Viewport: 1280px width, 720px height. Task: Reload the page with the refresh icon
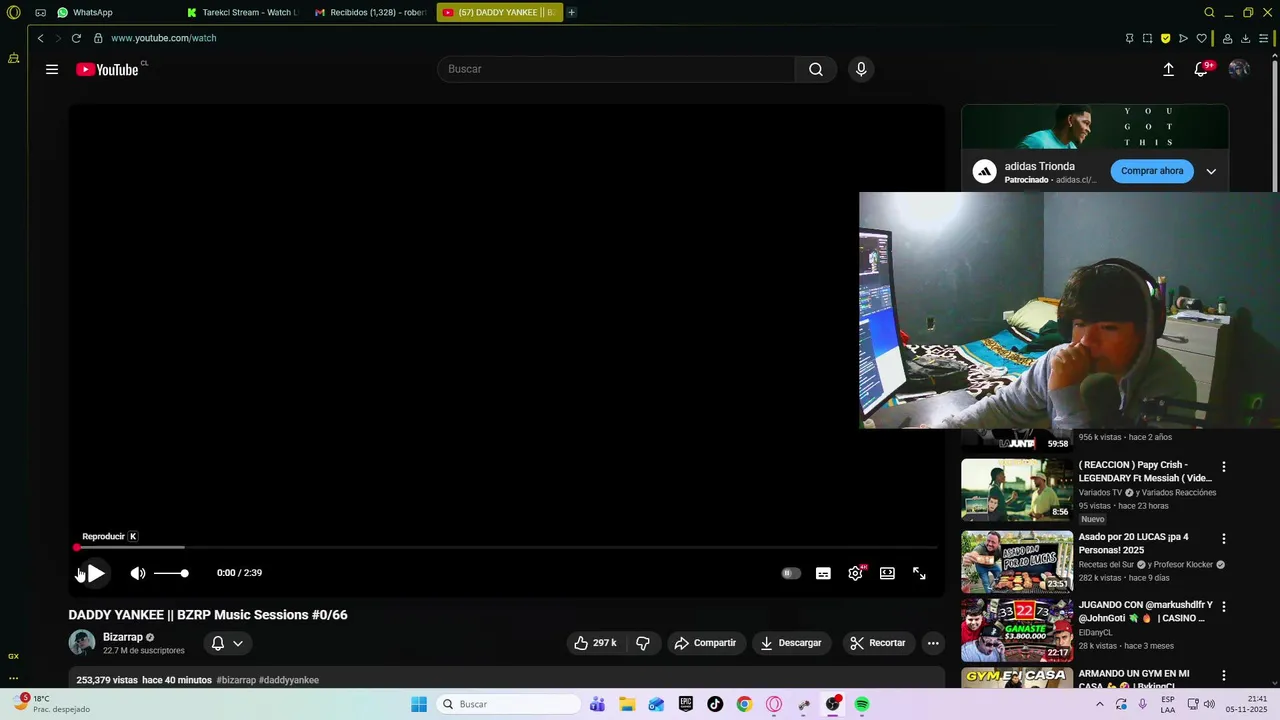[76, 38]
